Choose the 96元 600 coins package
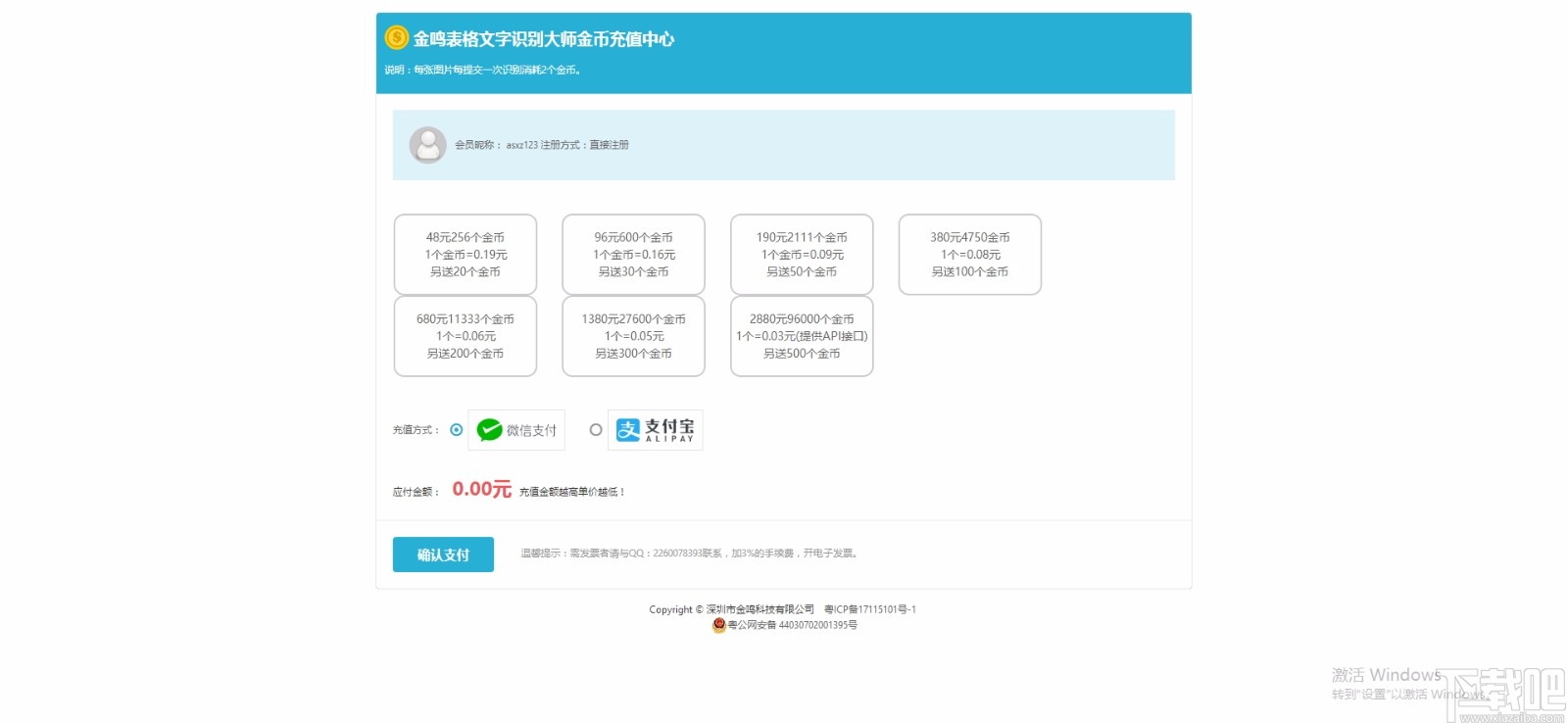Screen dimensions: 1568x723 pyautogui.click(x=634, y=255)
